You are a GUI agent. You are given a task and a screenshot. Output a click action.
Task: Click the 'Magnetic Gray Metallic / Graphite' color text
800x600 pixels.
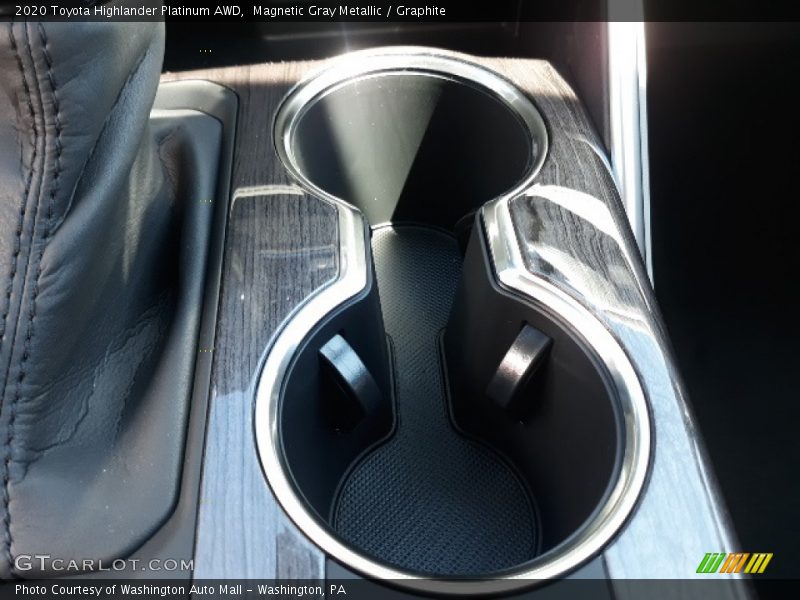[349, 11]
